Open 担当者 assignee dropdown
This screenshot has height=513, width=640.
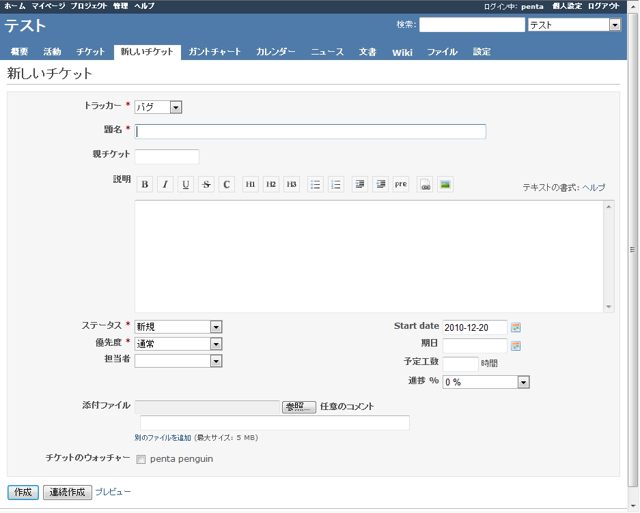[178, 361]
